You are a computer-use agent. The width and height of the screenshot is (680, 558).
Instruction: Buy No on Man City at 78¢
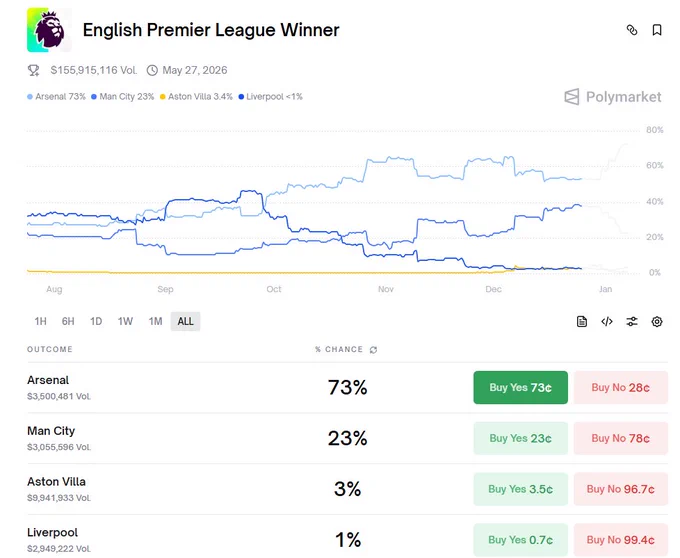[621, 438]
